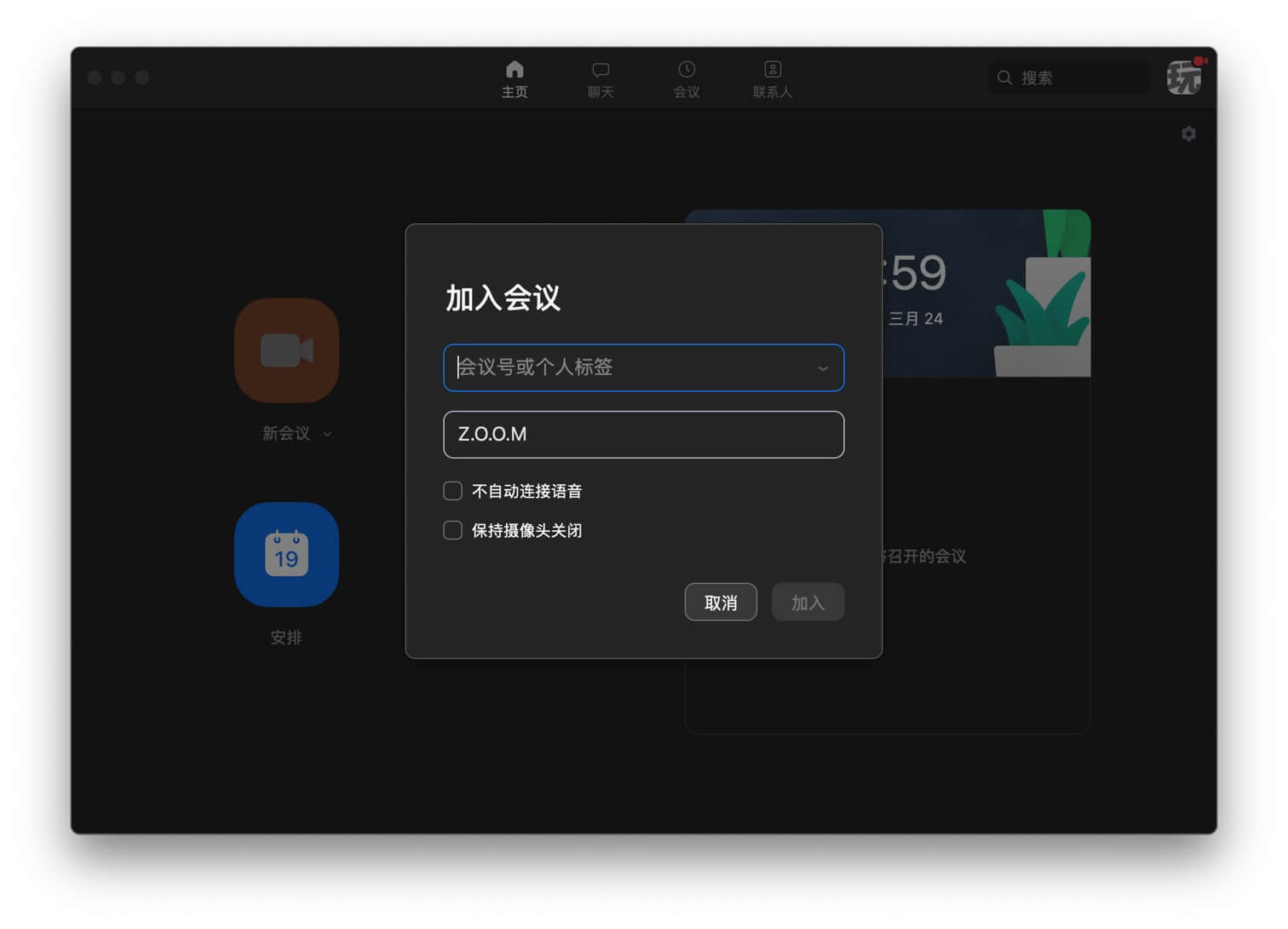Open the profile avatar menu
Image resolution: width=1288 pixels, height=929 pixels.
pos(1185,77)
